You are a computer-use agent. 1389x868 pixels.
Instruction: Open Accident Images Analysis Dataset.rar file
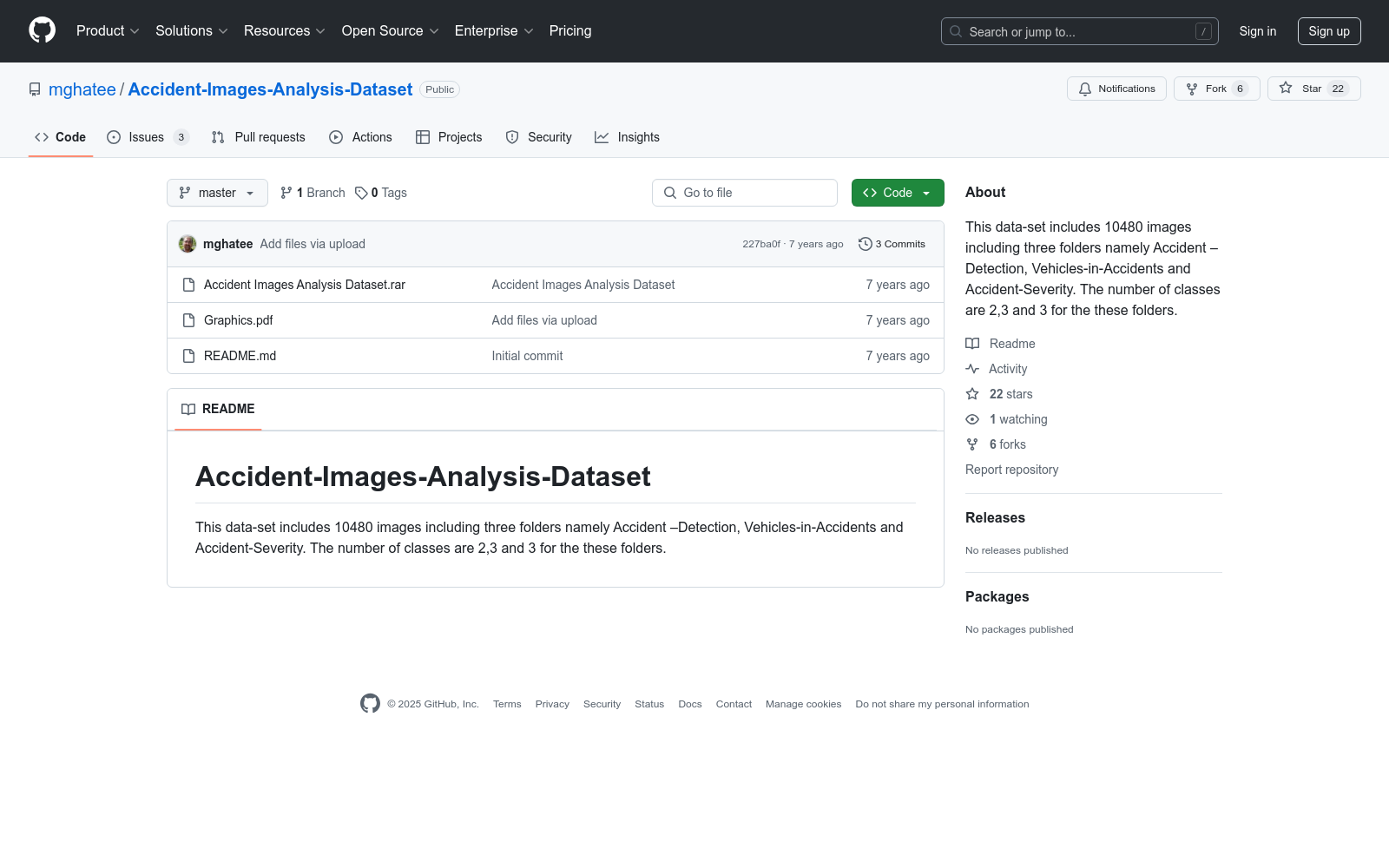[305, 285]
